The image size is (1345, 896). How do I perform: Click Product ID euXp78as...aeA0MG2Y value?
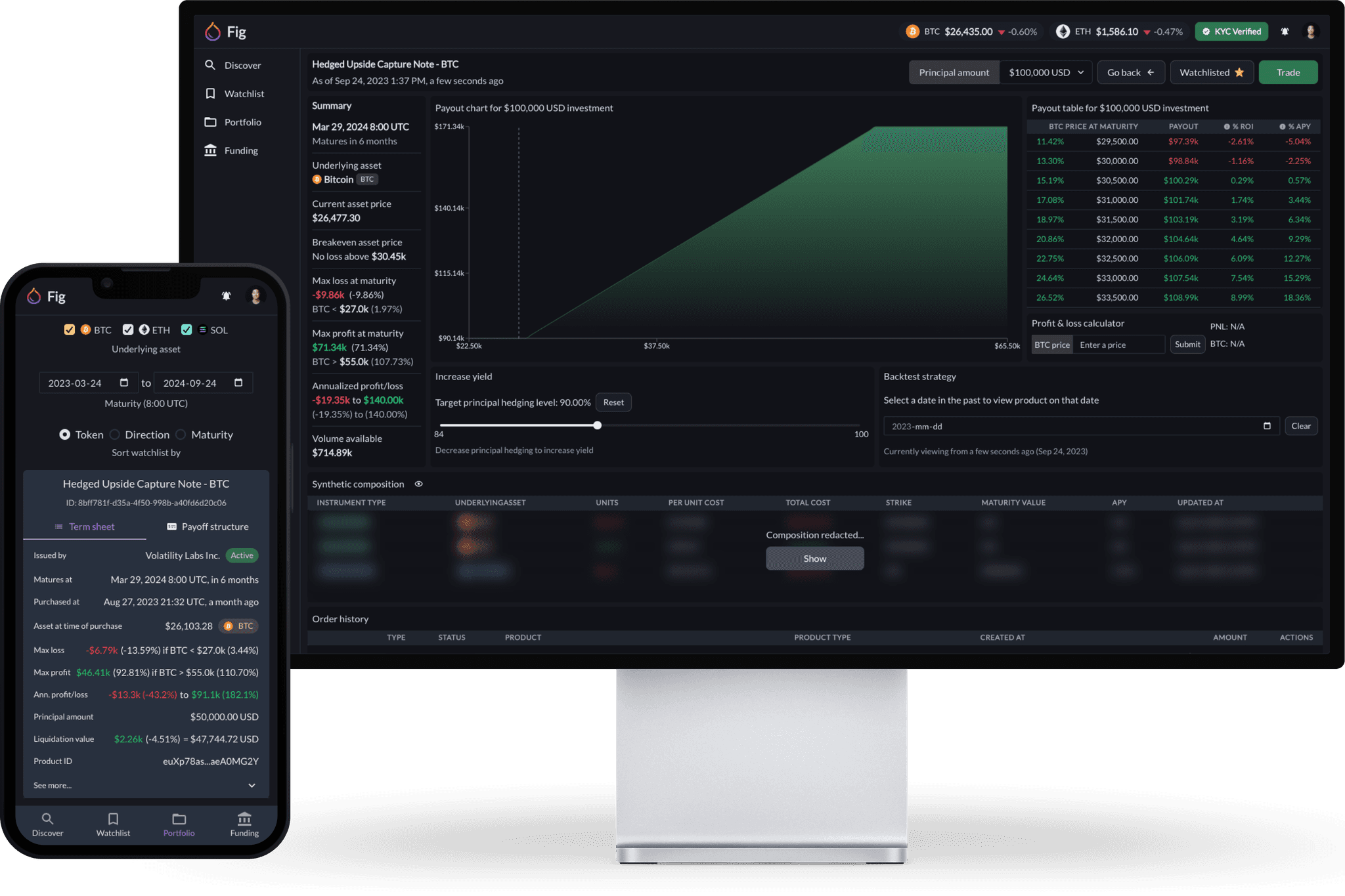click(210, 761)
